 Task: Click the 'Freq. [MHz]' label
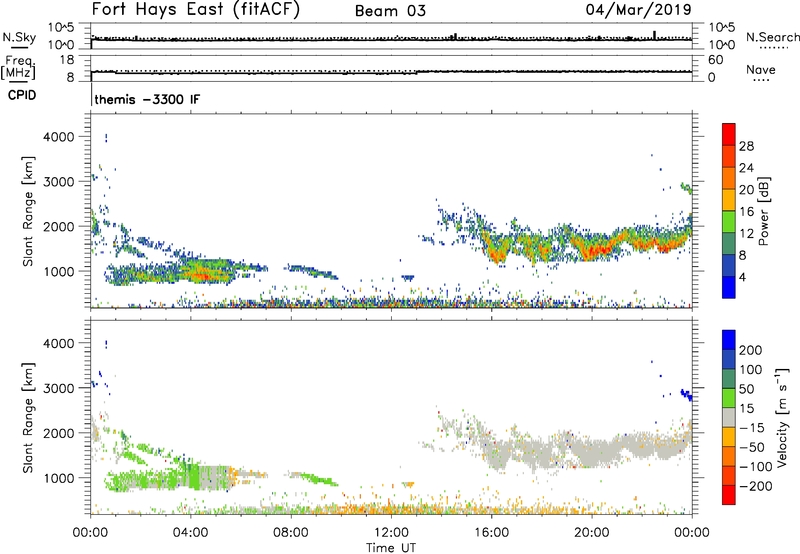coord(18,68)
